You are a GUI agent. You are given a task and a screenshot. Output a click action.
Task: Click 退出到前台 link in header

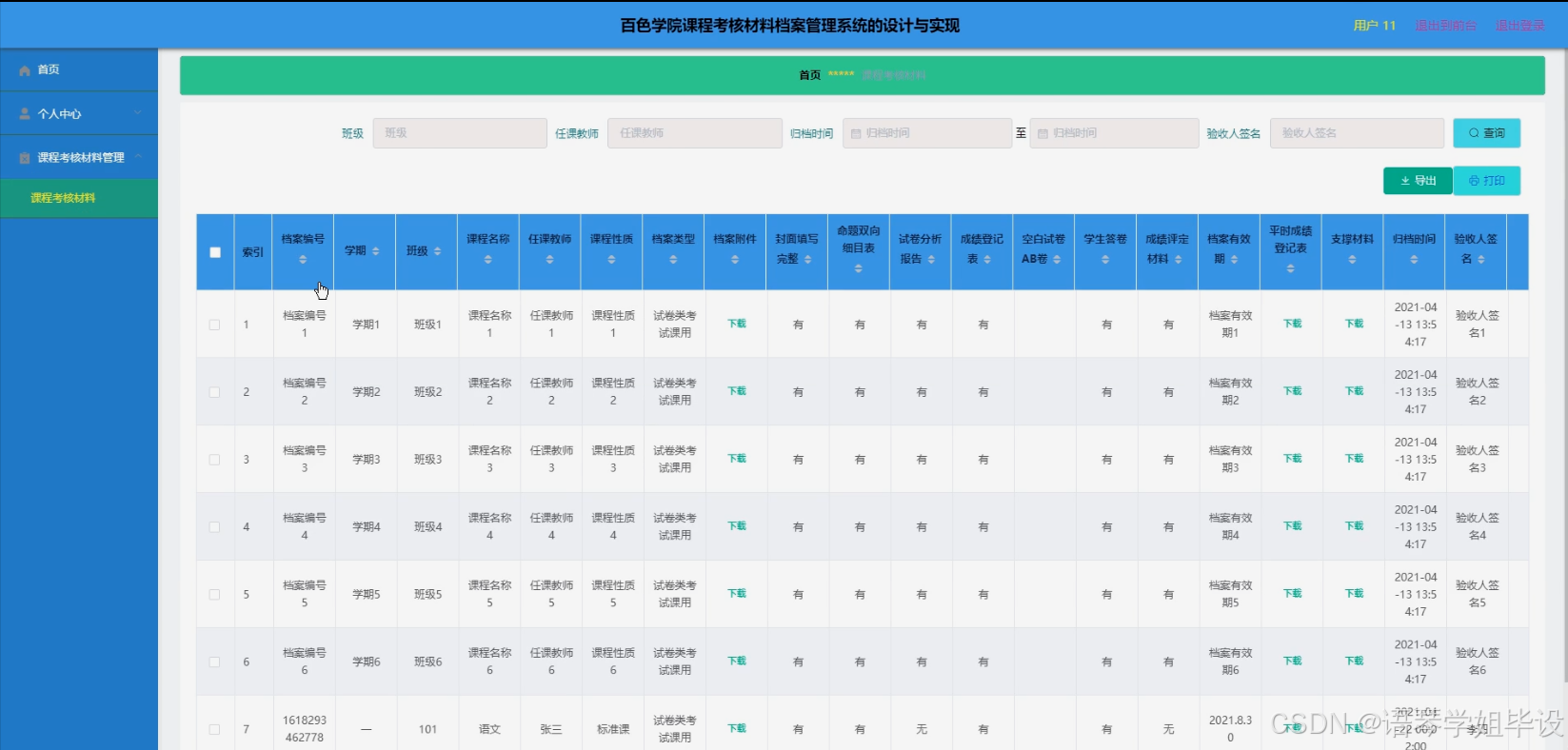(1445, 26)
